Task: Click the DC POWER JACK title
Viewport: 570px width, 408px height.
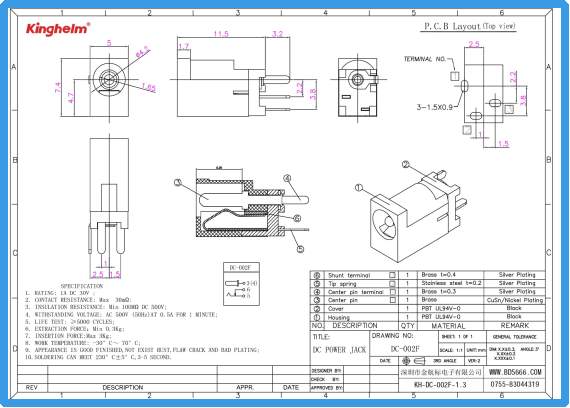Action: [339, 350]
